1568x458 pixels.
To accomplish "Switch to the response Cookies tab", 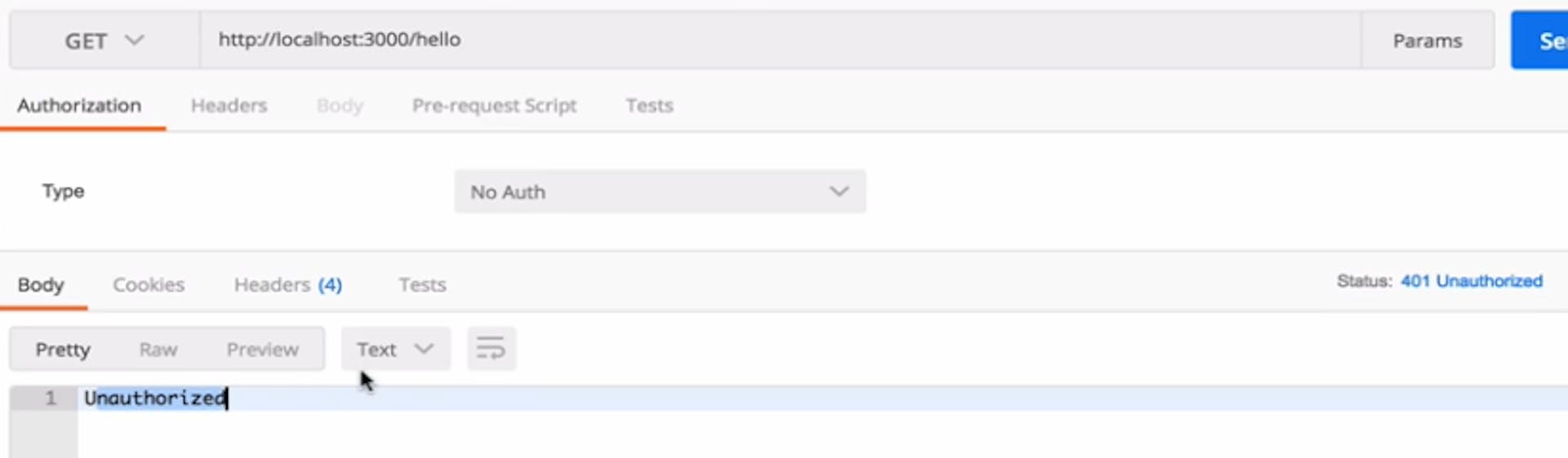I will (149, 285).
